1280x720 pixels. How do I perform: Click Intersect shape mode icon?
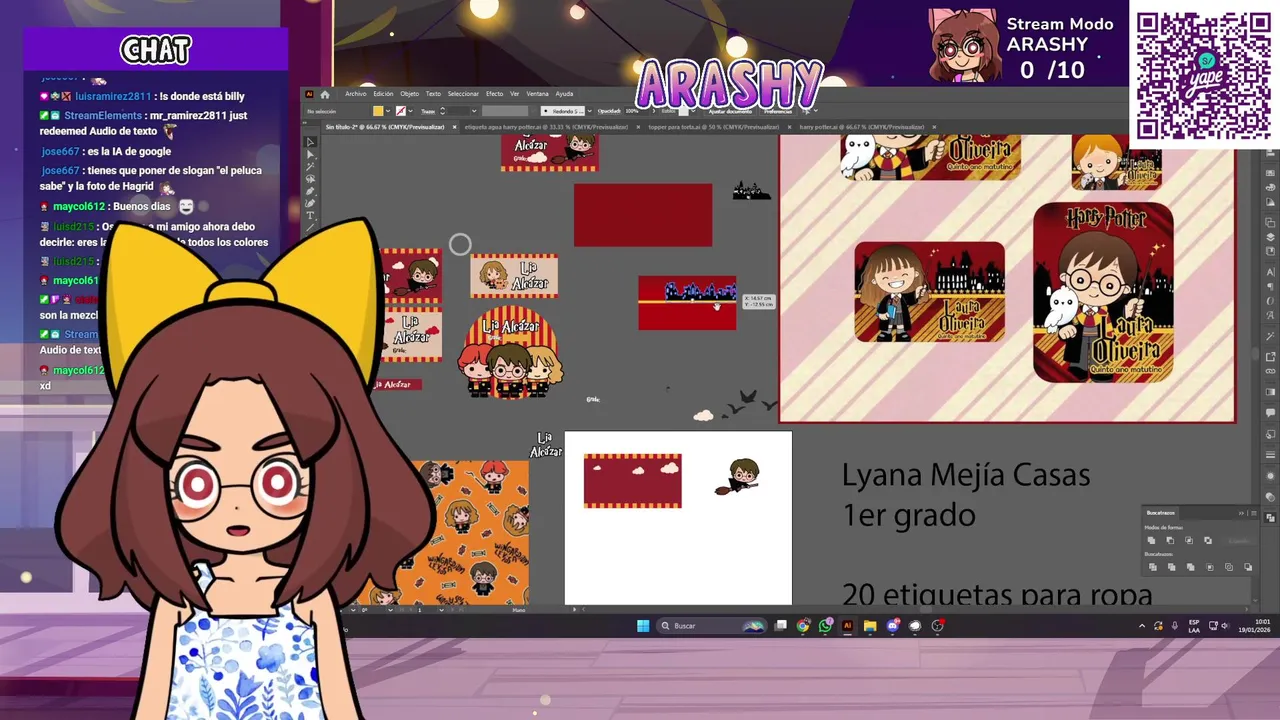(x=1189, y=540)
